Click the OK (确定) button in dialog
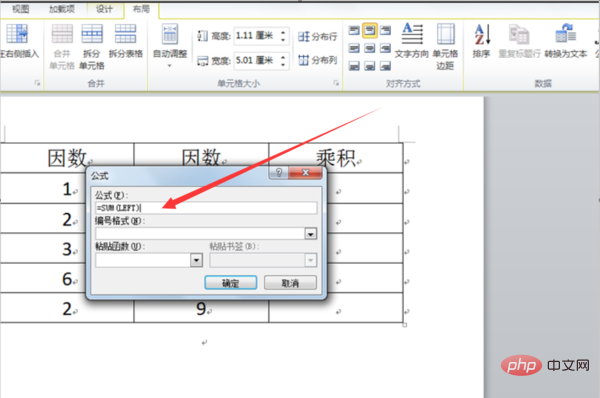 pyautogui.click(x=231, y=283)
